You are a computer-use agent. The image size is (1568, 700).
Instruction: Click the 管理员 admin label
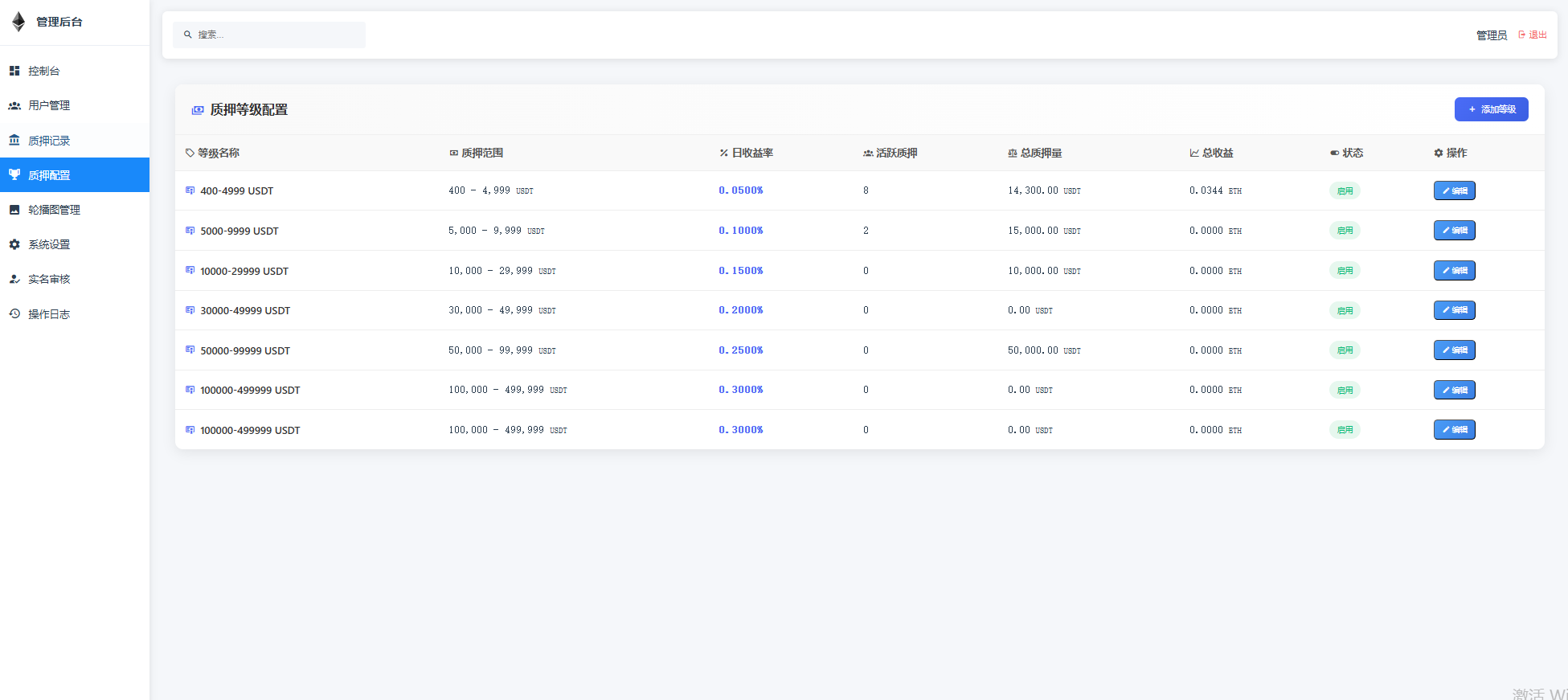click(x=1491, y=35)
